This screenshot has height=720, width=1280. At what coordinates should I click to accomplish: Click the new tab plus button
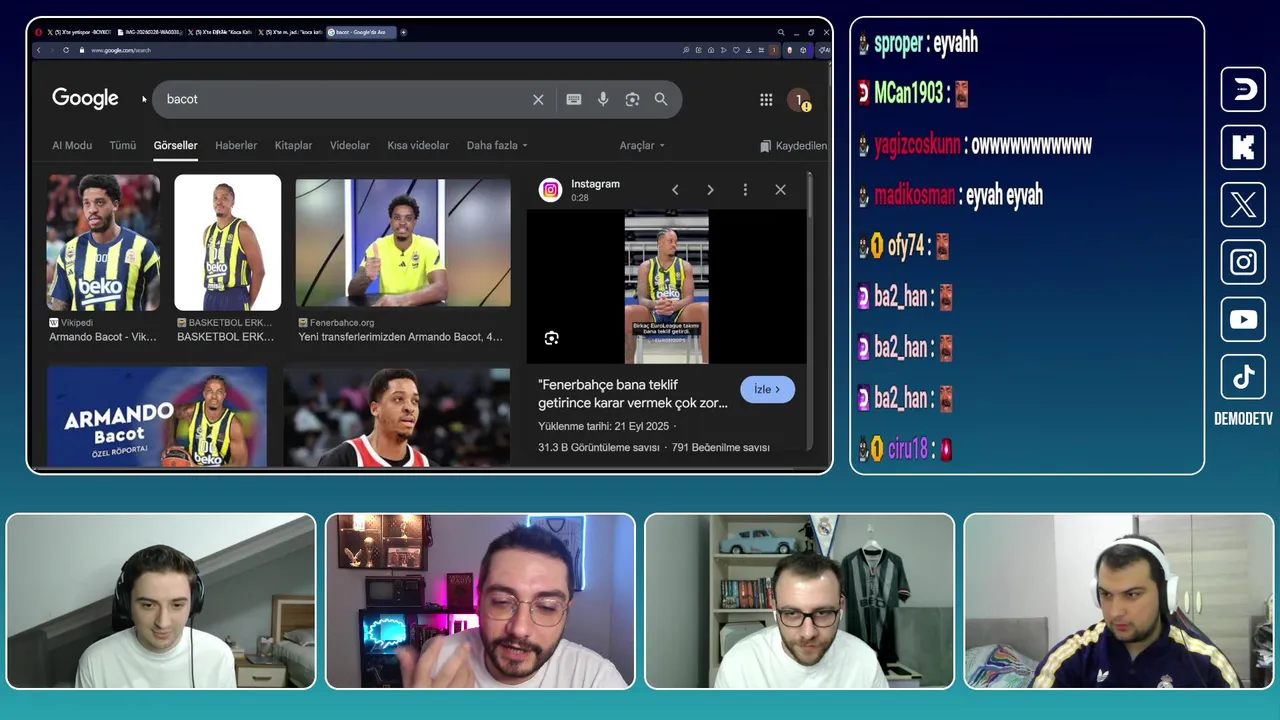tap(403, 32)
